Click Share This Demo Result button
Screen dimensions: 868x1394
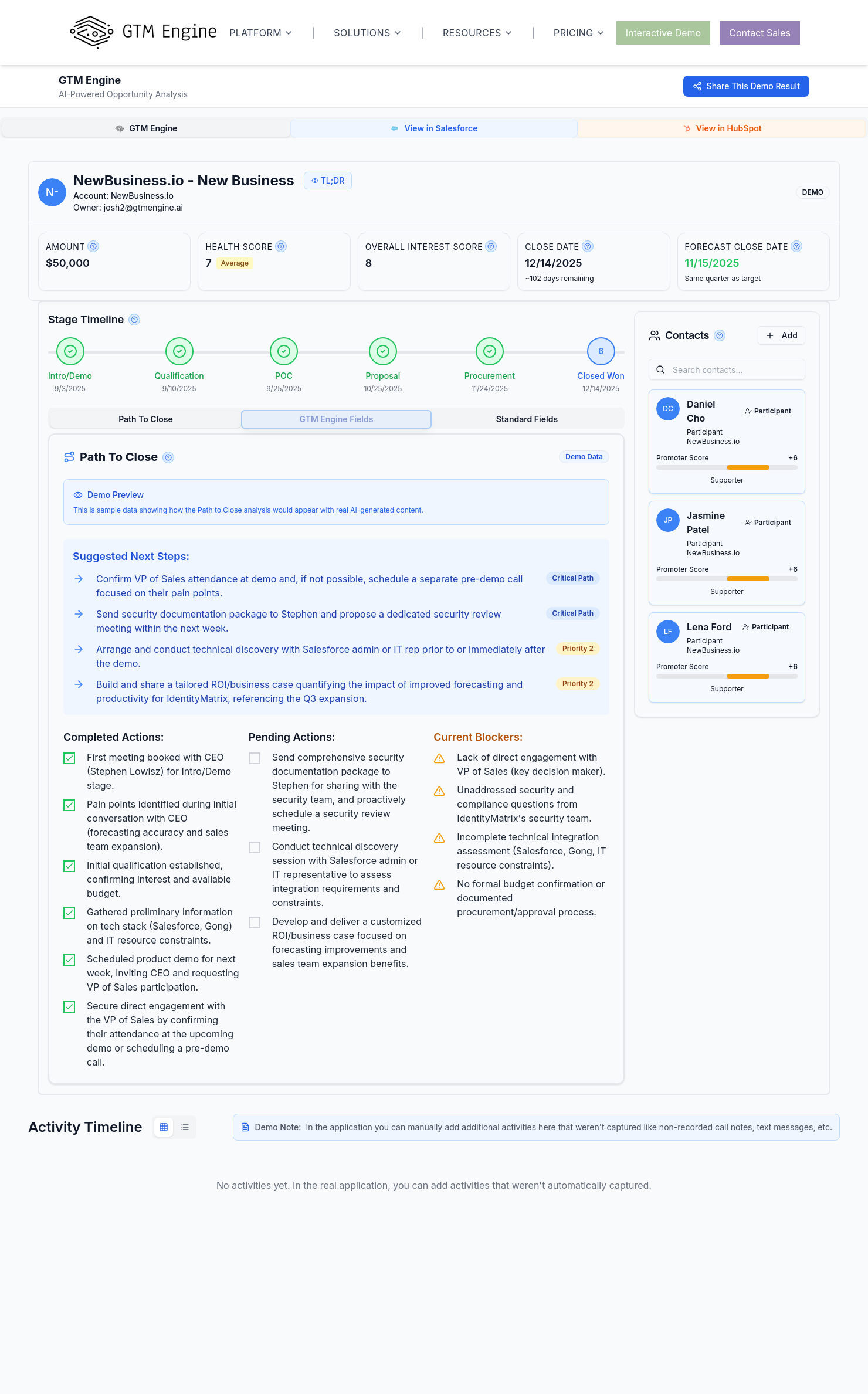[746, 86]
